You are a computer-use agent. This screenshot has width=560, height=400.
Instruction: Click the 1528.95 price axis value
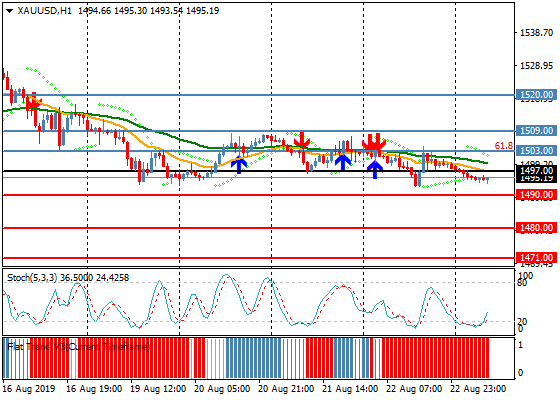[536, 66]
